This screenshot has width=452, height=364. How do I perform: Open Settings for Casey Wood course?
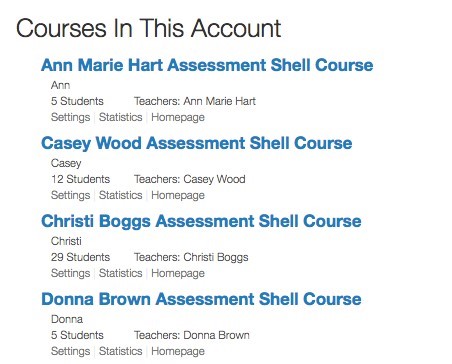point(70,195)
